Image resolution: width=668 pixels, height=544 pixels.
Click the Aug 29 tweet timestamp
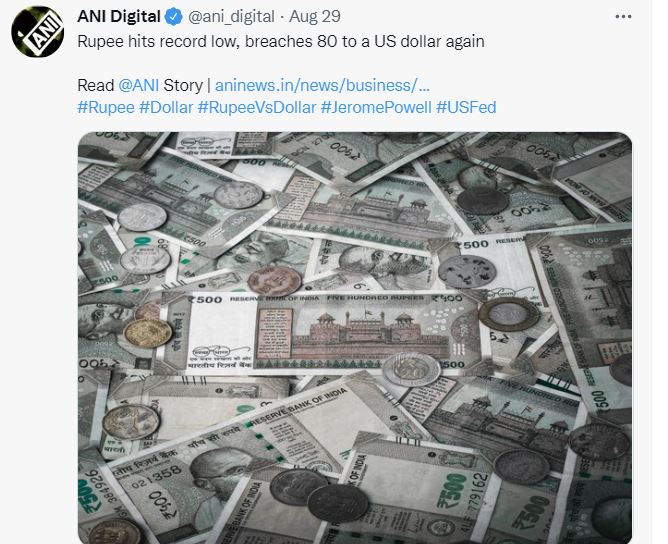pos(315,17)
